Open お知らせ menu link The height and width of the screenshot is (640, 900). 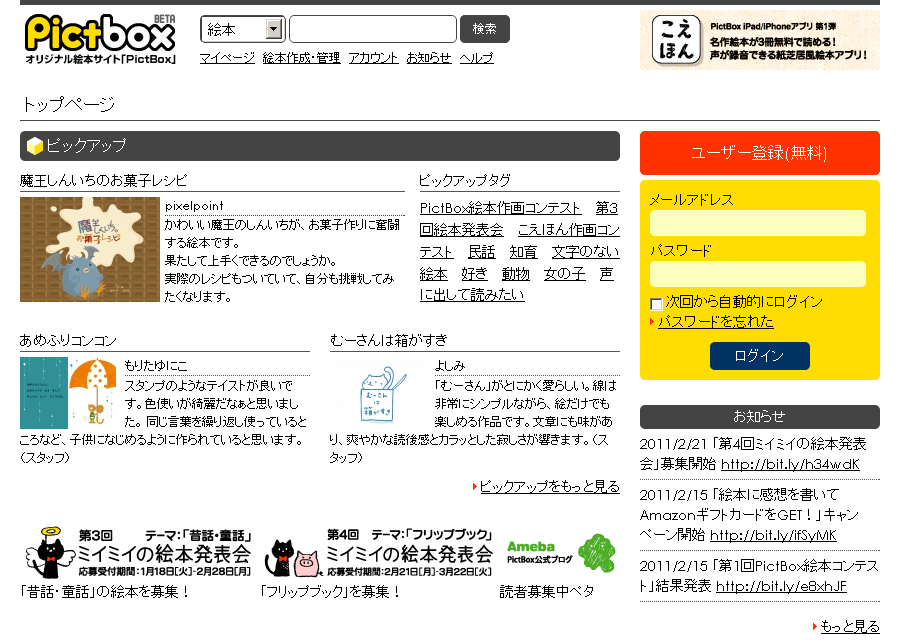[429, 58]
